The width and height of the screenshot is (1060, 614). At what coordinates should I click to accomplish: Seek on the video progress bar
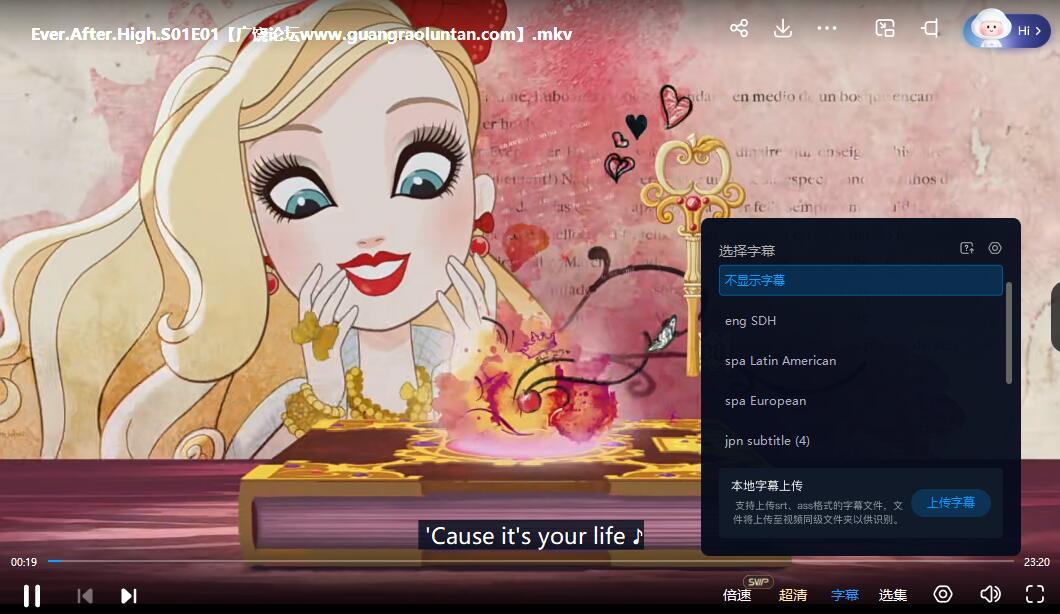click(x=531, y=561)
